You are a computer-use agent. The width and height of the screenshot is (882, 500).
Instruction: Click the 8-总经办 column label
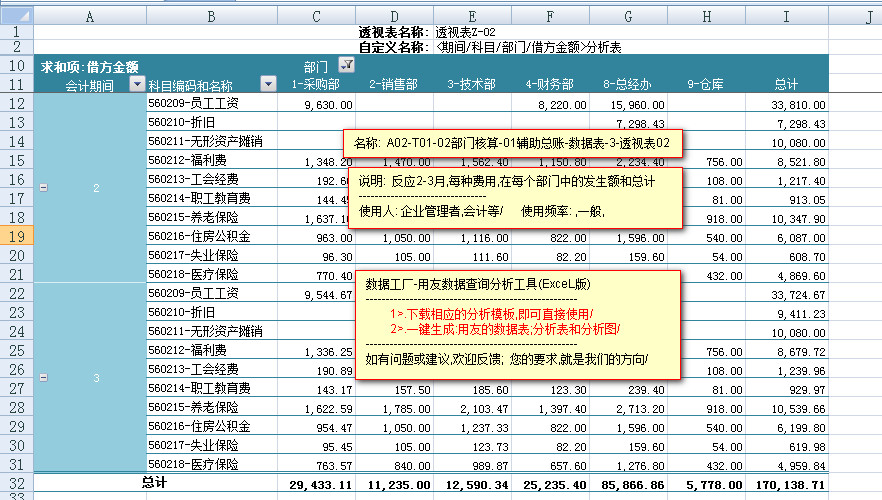tap(628, 85)
